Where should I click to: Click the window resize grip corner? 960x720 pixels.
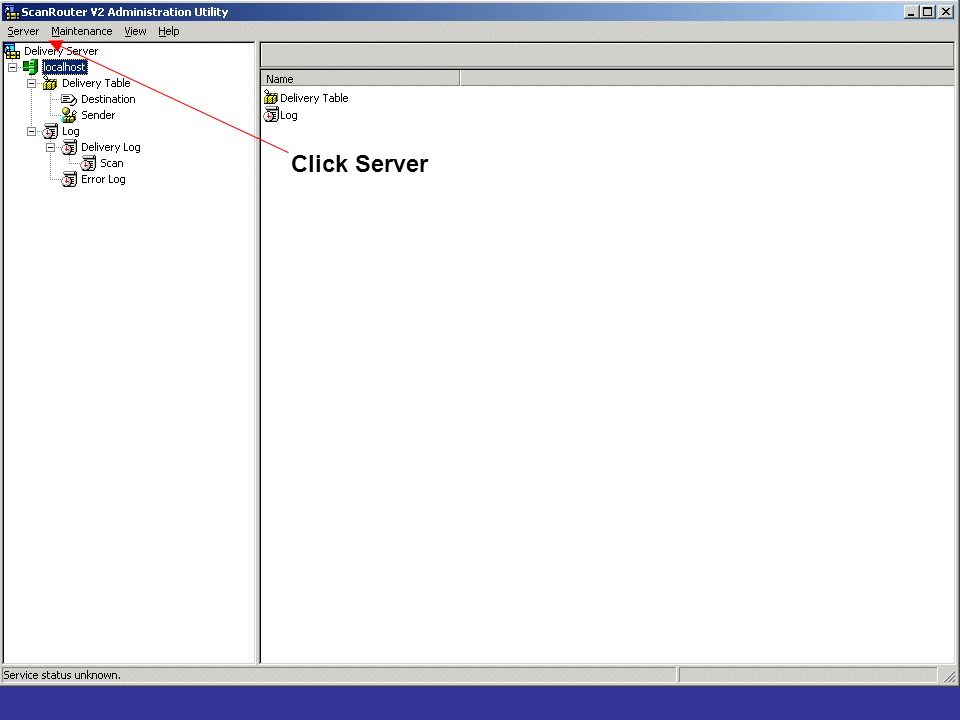pyautogui.click(x=950, y=676)
